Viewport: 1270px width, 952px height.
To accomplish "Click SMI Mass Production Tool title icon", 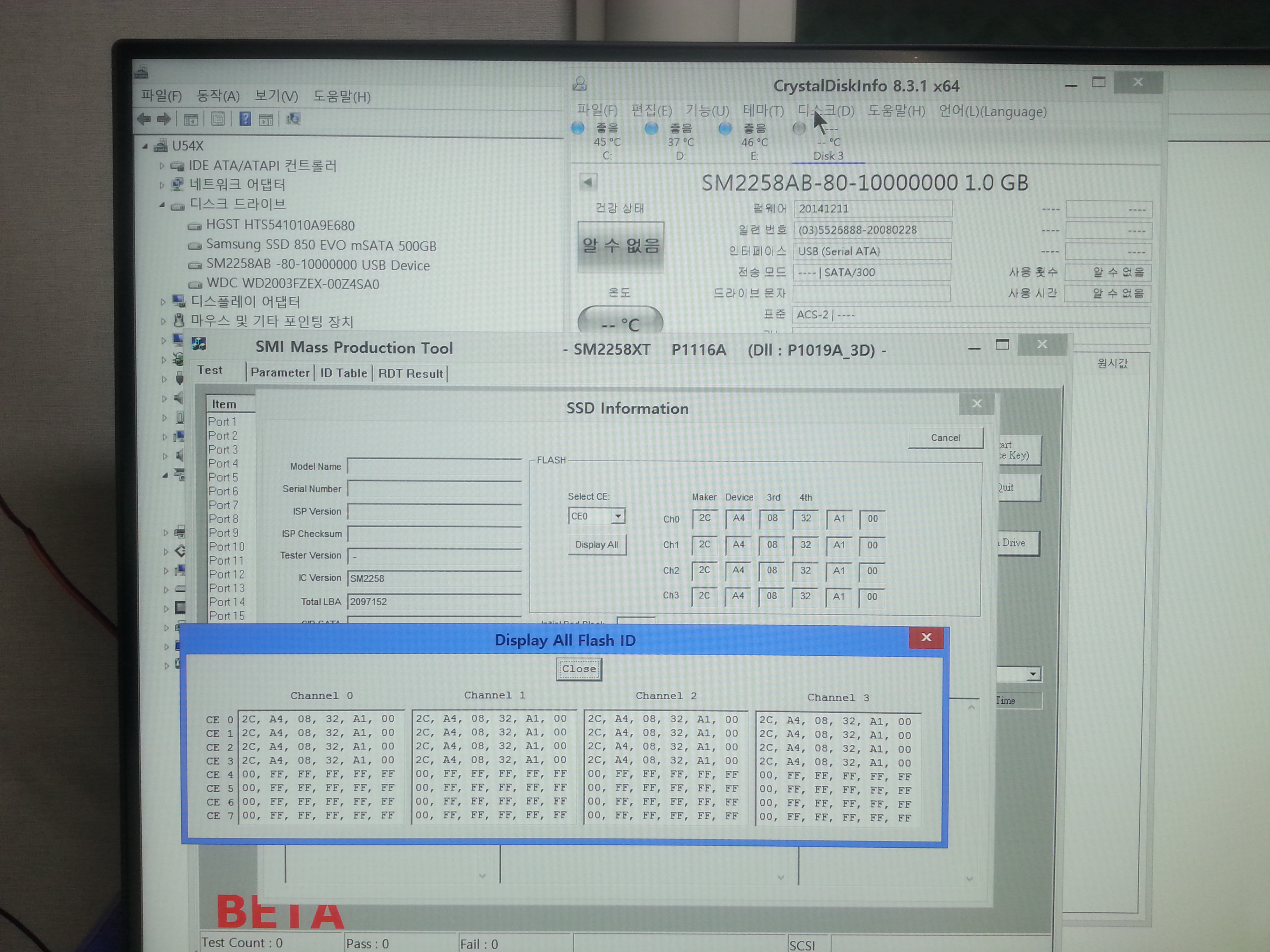I will pyautogui.click(x=199, y=344).
